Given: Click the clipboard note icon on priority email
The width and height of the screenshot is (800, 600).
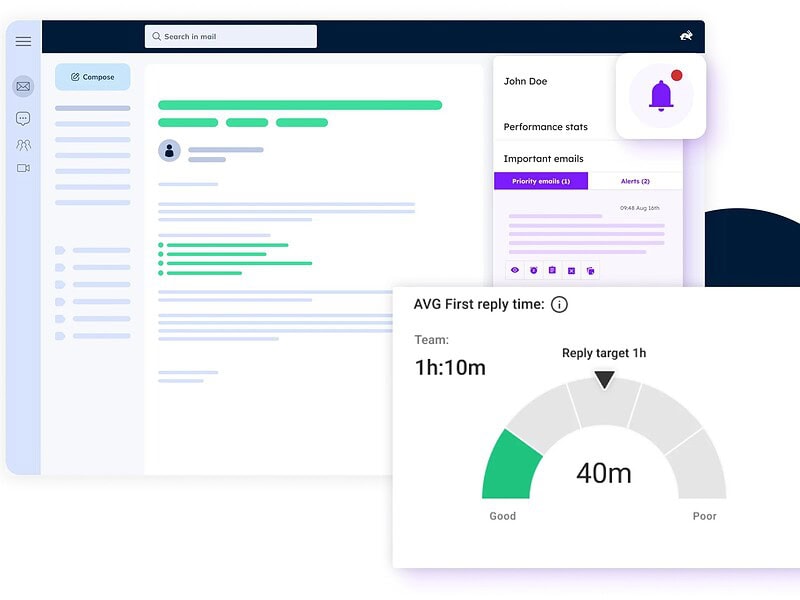Looking at the screenshot, I should 552,270.
